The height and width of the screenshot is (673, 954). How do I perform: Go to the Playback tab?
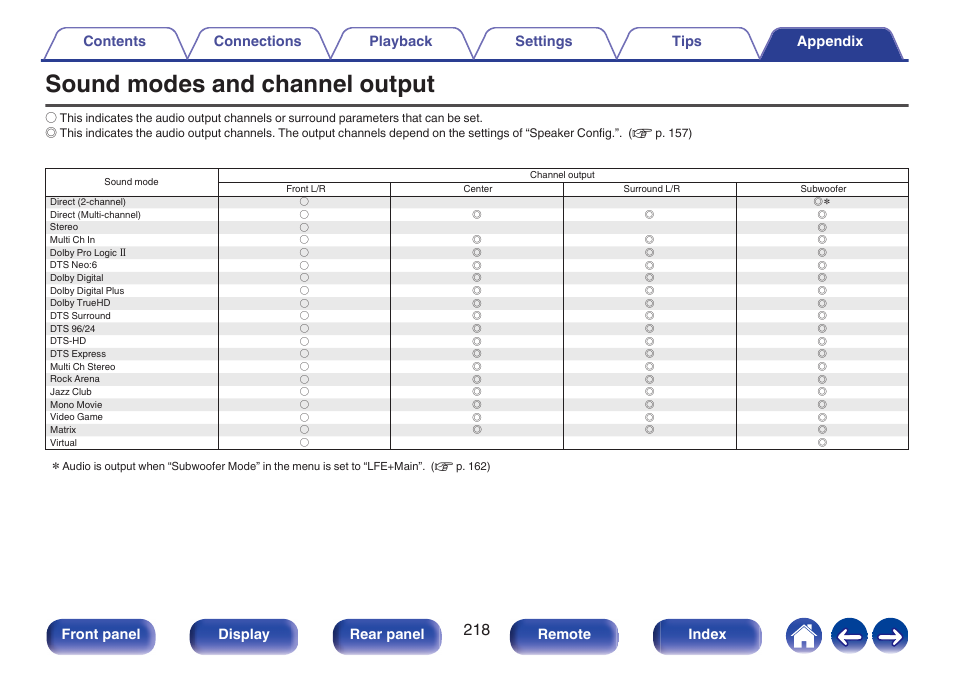pos(400,42)
